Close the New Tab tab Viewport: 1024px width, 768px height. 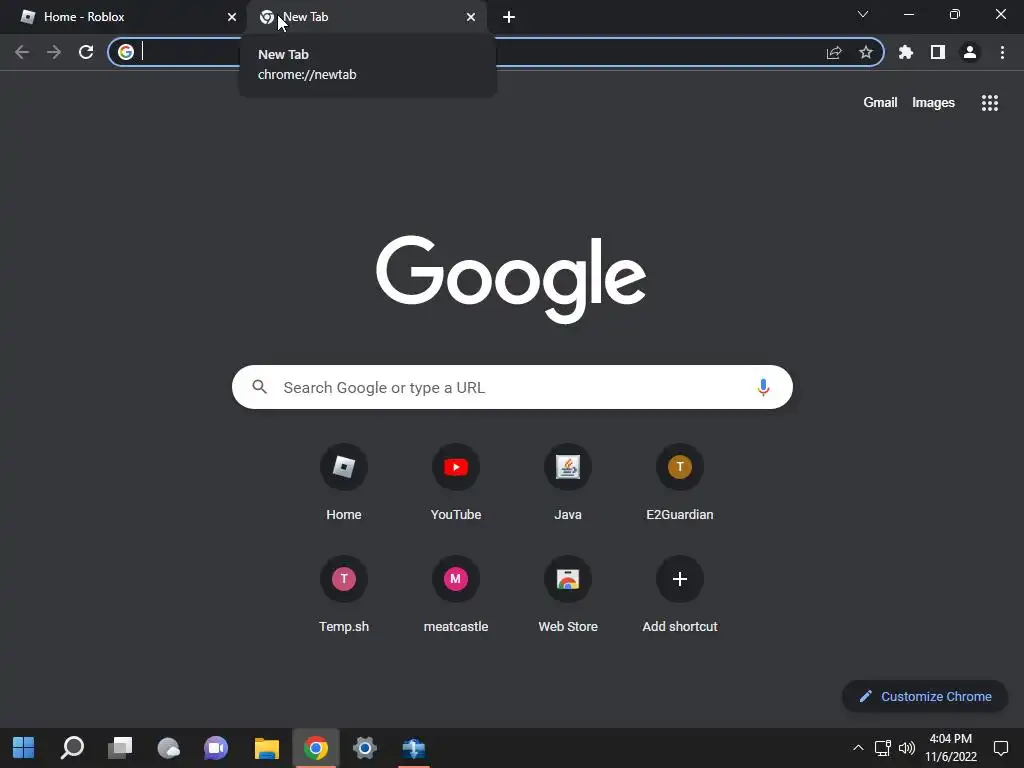pos(471,17)
